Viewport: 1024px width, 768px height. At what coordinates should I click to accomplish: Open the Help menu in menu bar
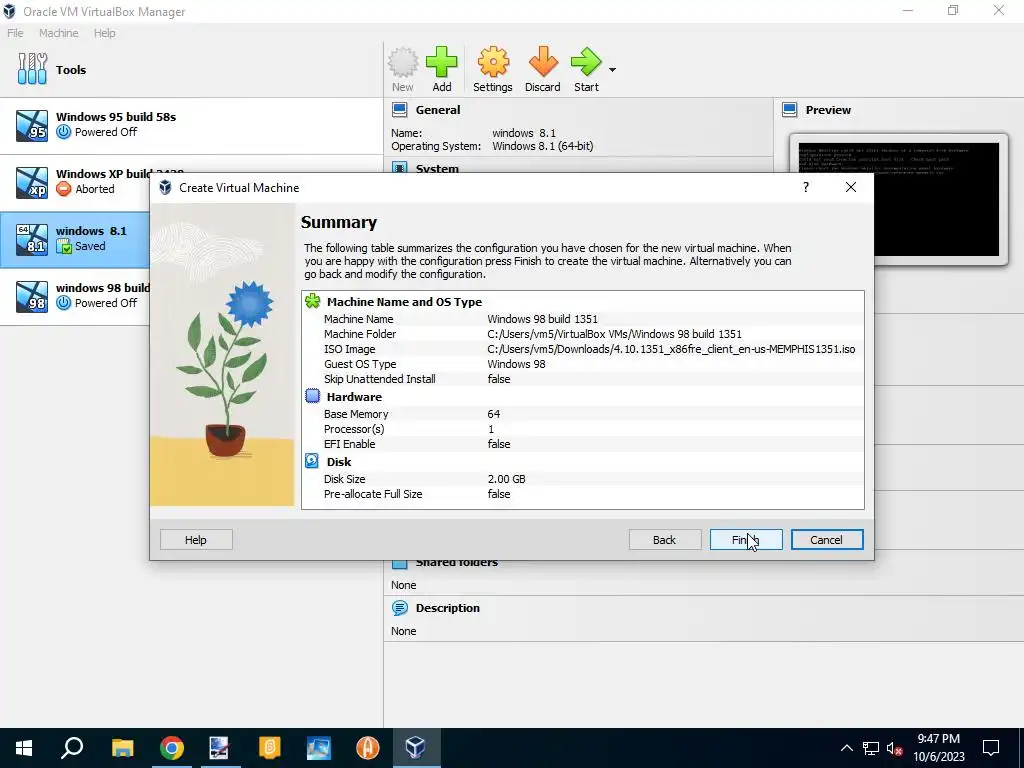pos(104,33)
